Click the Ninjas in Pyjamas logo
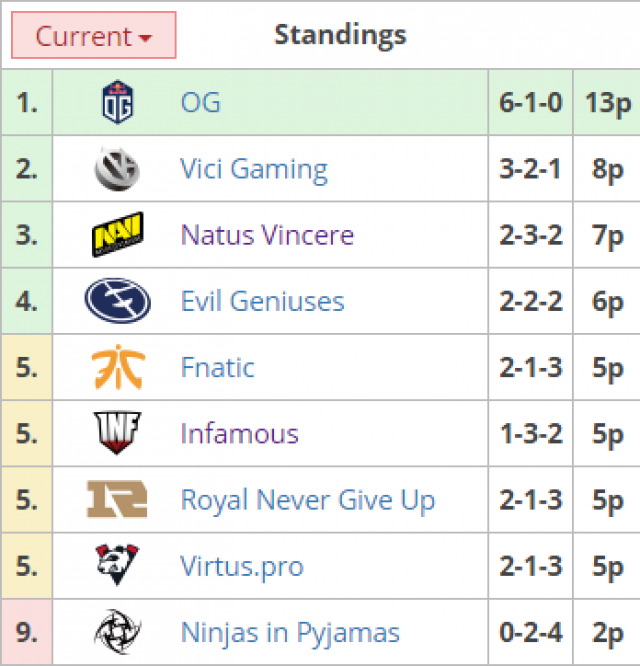 [118, 632]
